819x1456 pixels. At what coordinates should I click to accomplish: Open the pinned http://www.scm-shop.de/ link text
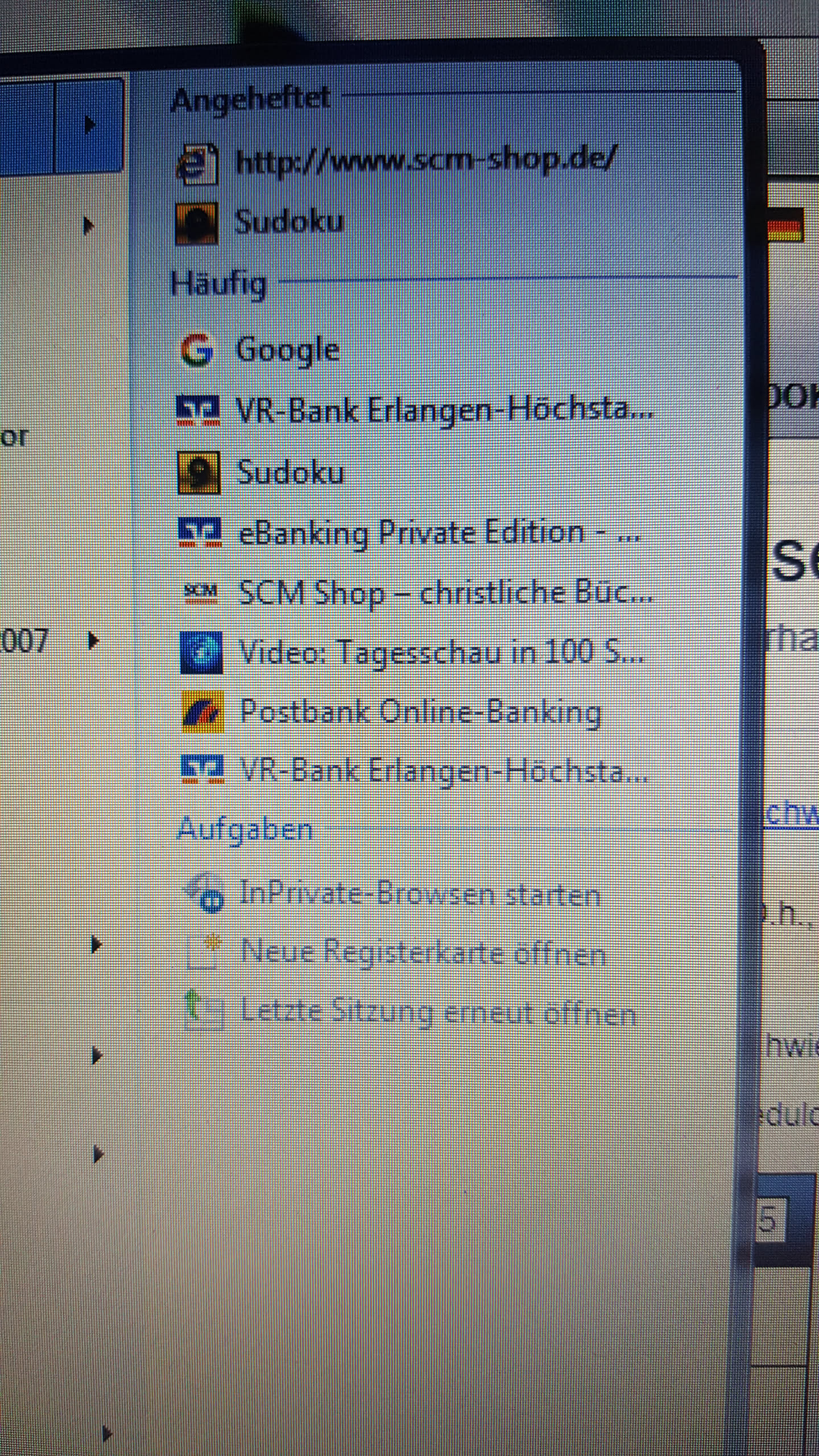424,162
